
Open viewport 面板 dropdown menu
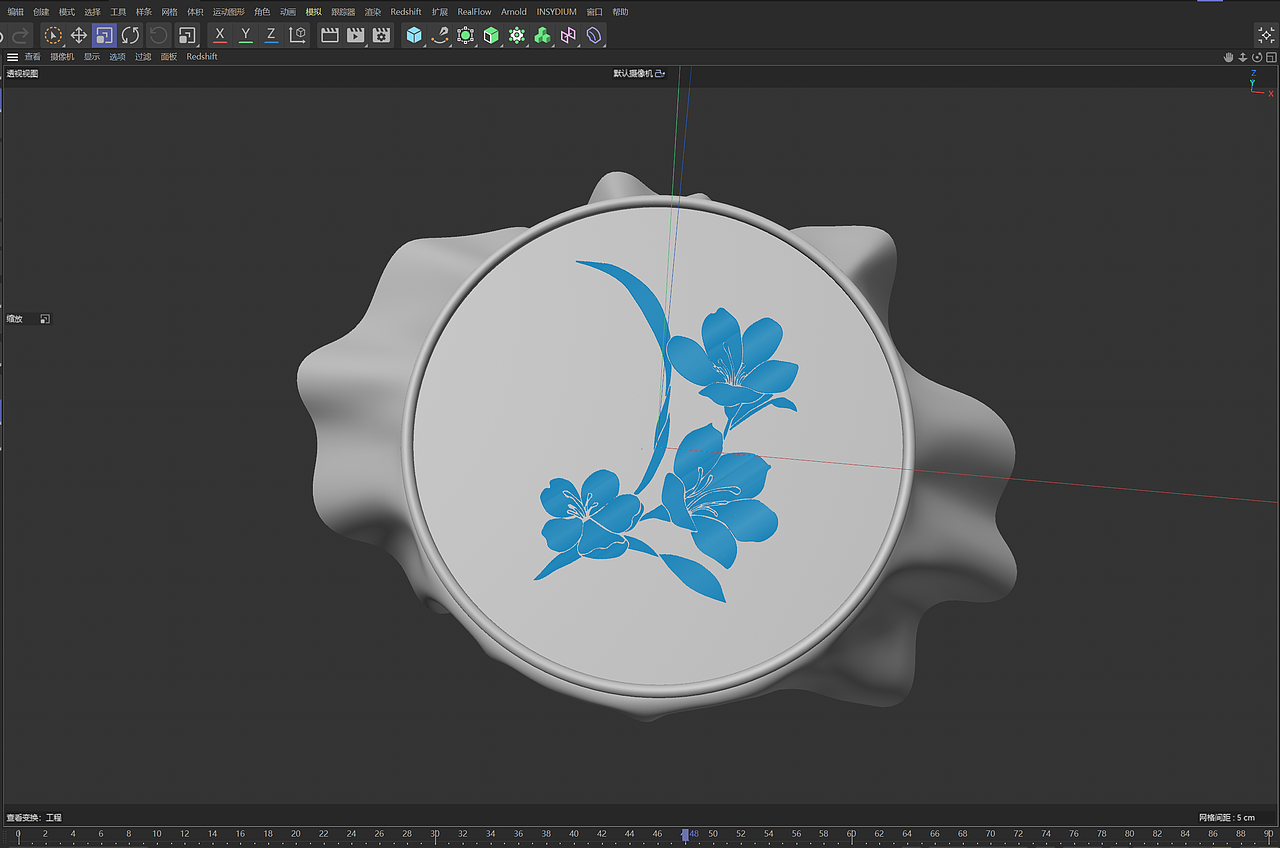[x=169, y=57]
